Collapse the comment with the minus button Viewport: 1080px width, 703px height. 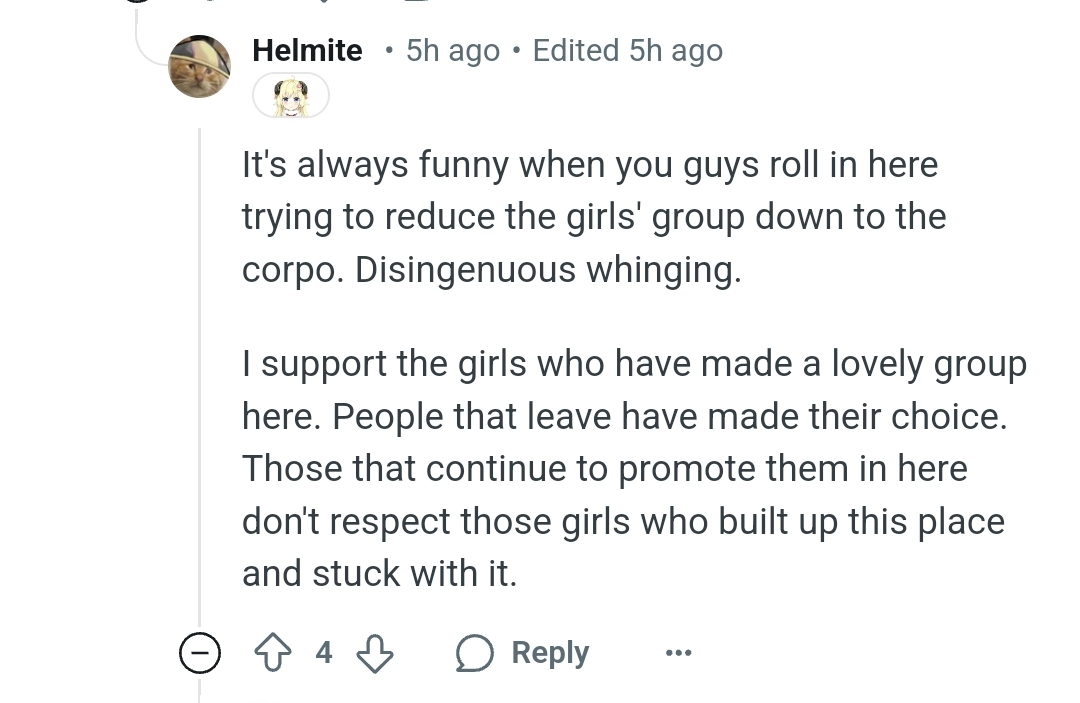[200, 652]
